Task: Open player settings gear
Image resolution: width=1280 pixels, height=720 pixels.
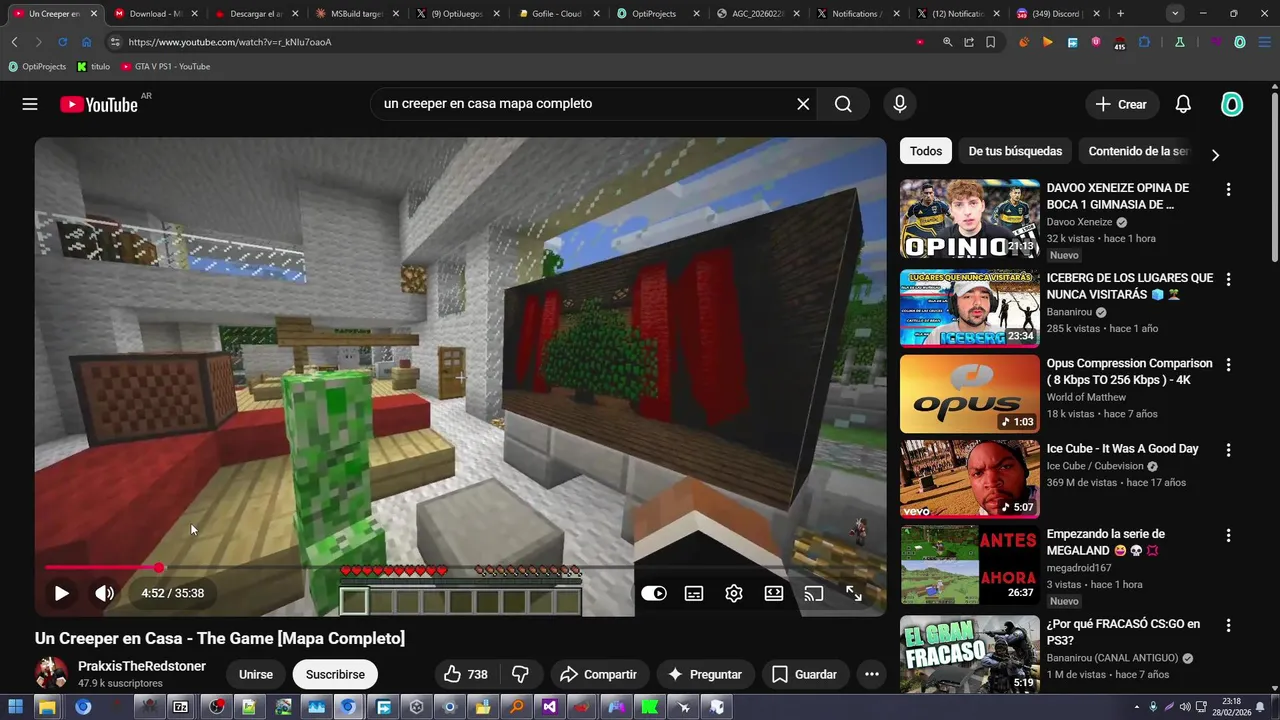Action: (734, 593)
